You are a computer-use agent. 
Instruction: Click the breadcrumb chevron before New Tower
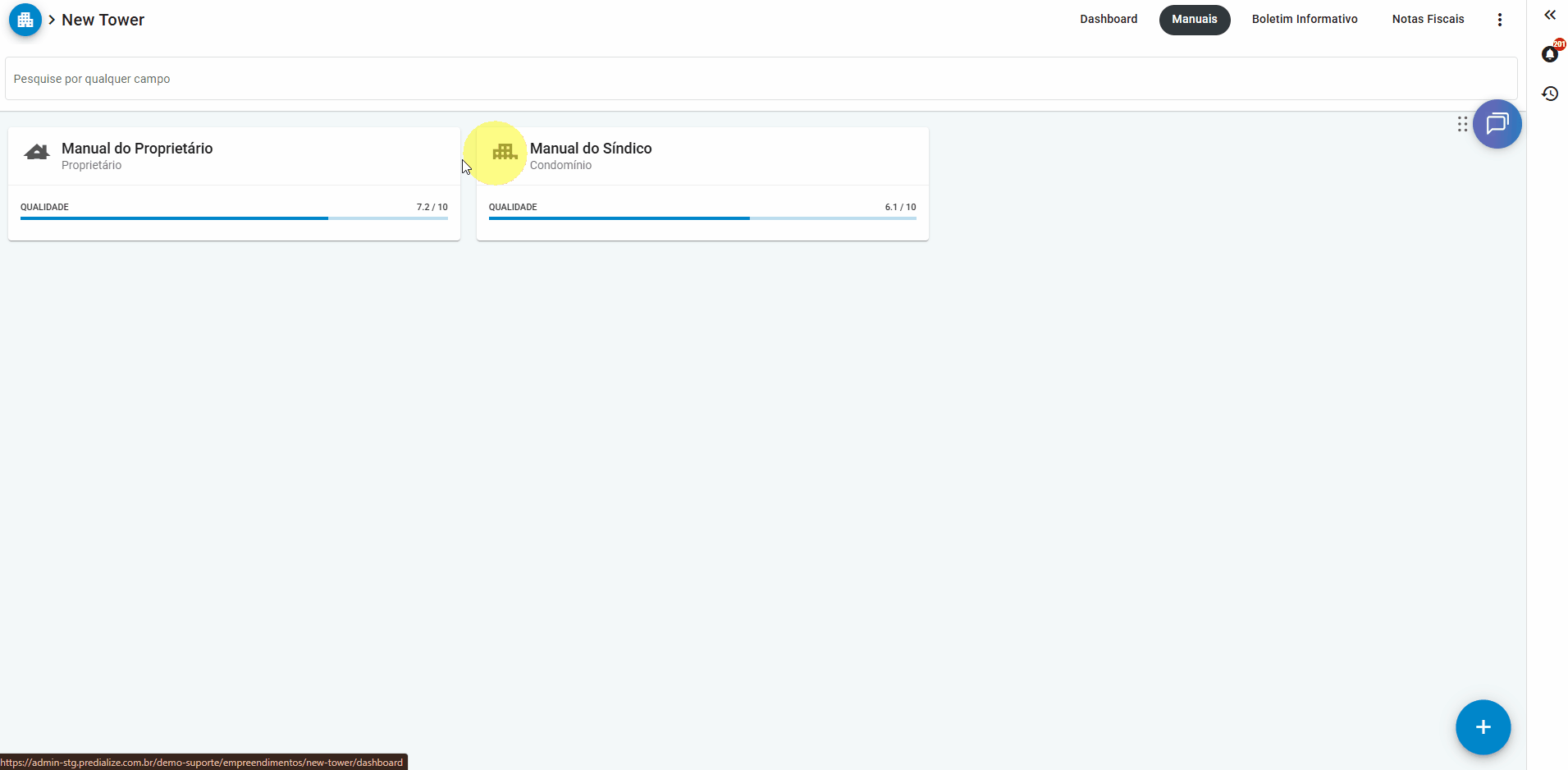click(52, 20)
